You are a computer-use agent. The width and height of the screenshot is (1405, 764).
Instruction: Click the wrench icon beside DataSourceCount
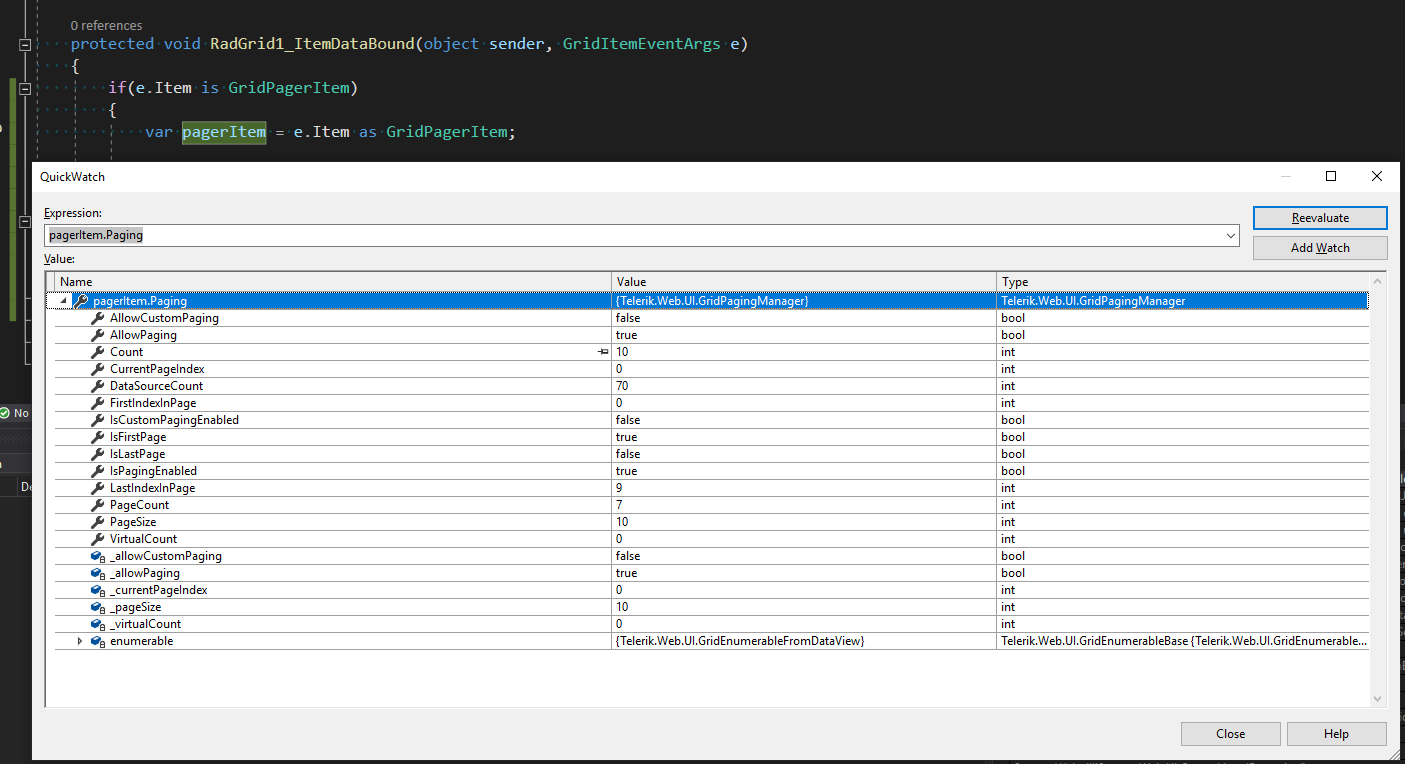tap(98, 386)
